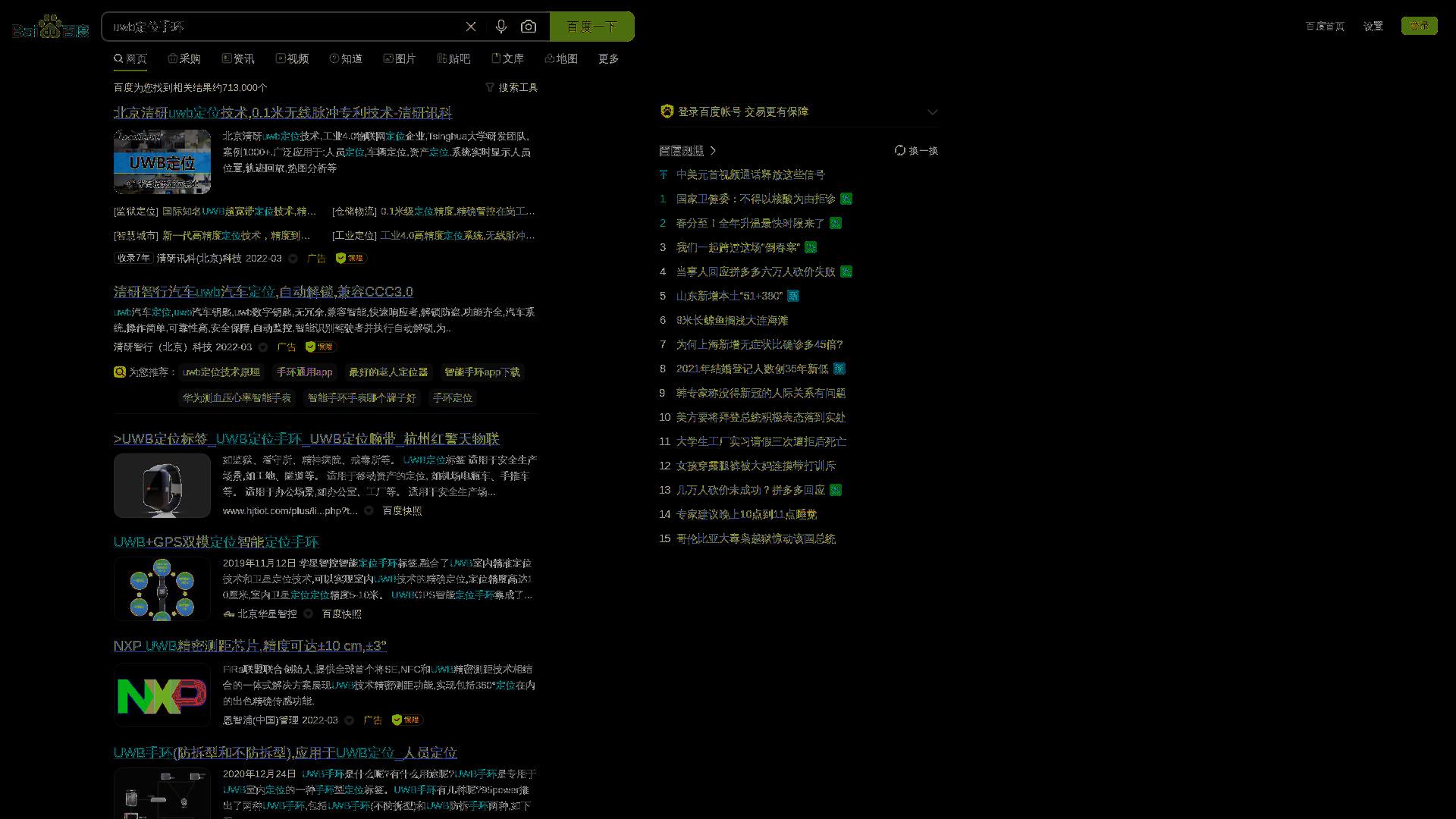Switch to the 图片 tab
The width and height of the screenshot is (1456, 819).
400,58
